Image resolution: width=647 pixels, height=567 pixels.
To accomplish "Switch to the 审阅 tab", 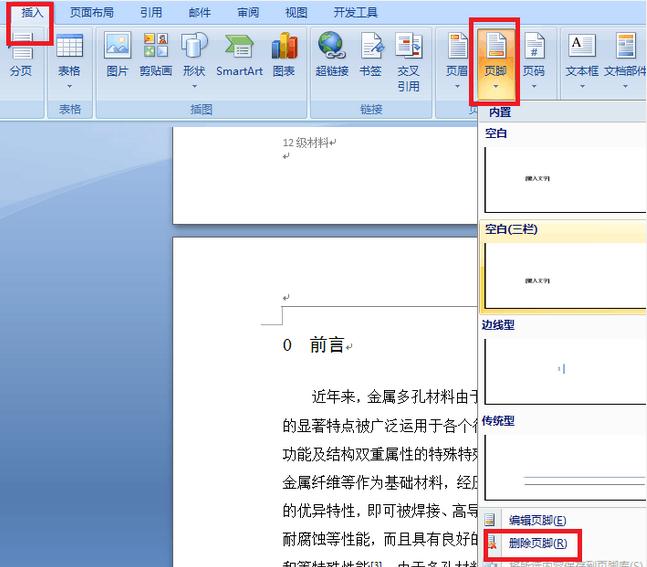I will pos(248,12).
